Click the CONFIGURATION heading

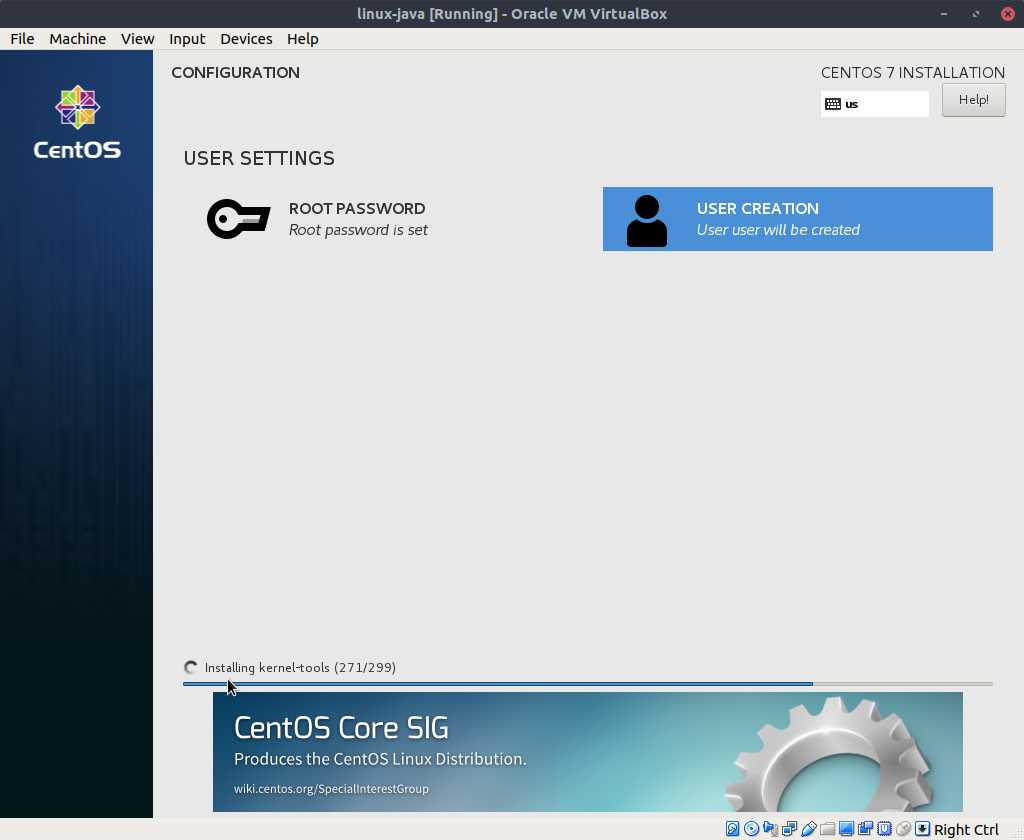tap(235, 73)
